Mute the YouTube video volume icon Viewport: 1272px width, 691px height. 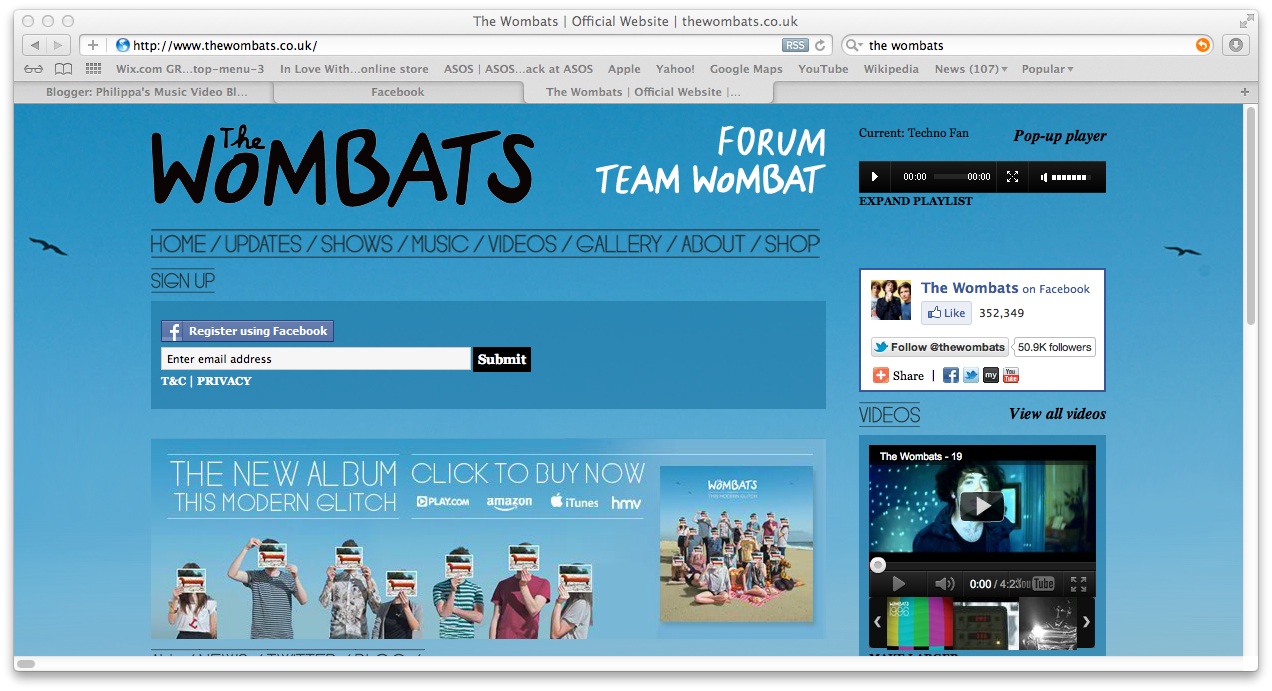(x=944, y=584)
